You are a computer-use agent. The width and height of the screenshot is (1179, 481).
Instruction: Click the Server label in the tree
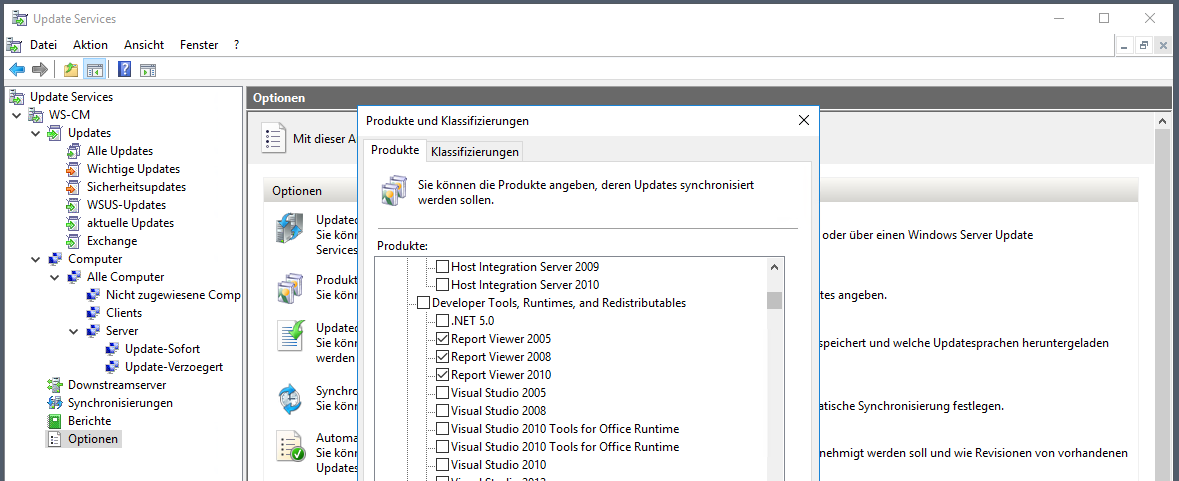(122, 331)
